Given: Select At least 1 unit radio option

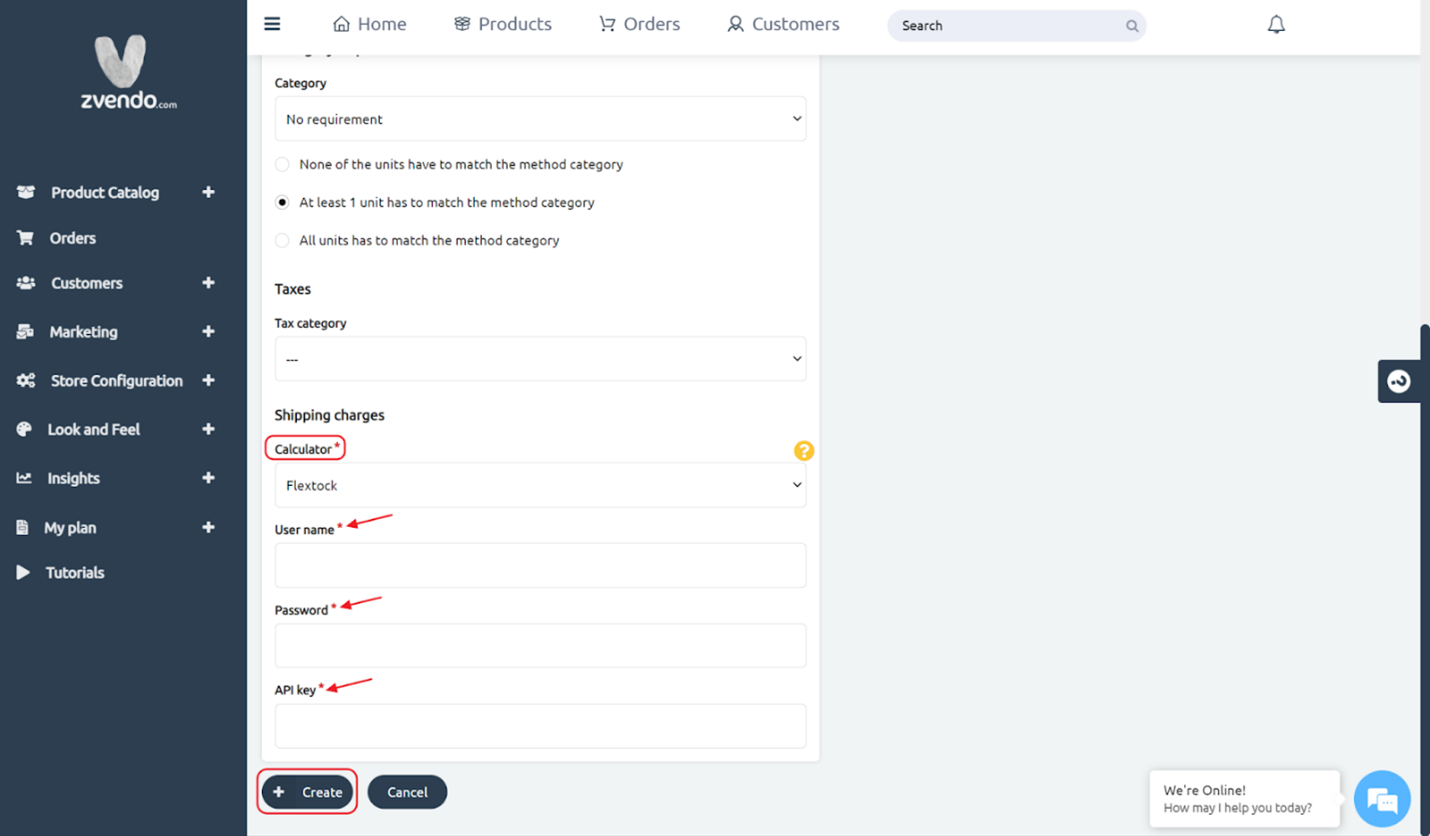Looking at the screenshot, I should (x=282, y=202).
